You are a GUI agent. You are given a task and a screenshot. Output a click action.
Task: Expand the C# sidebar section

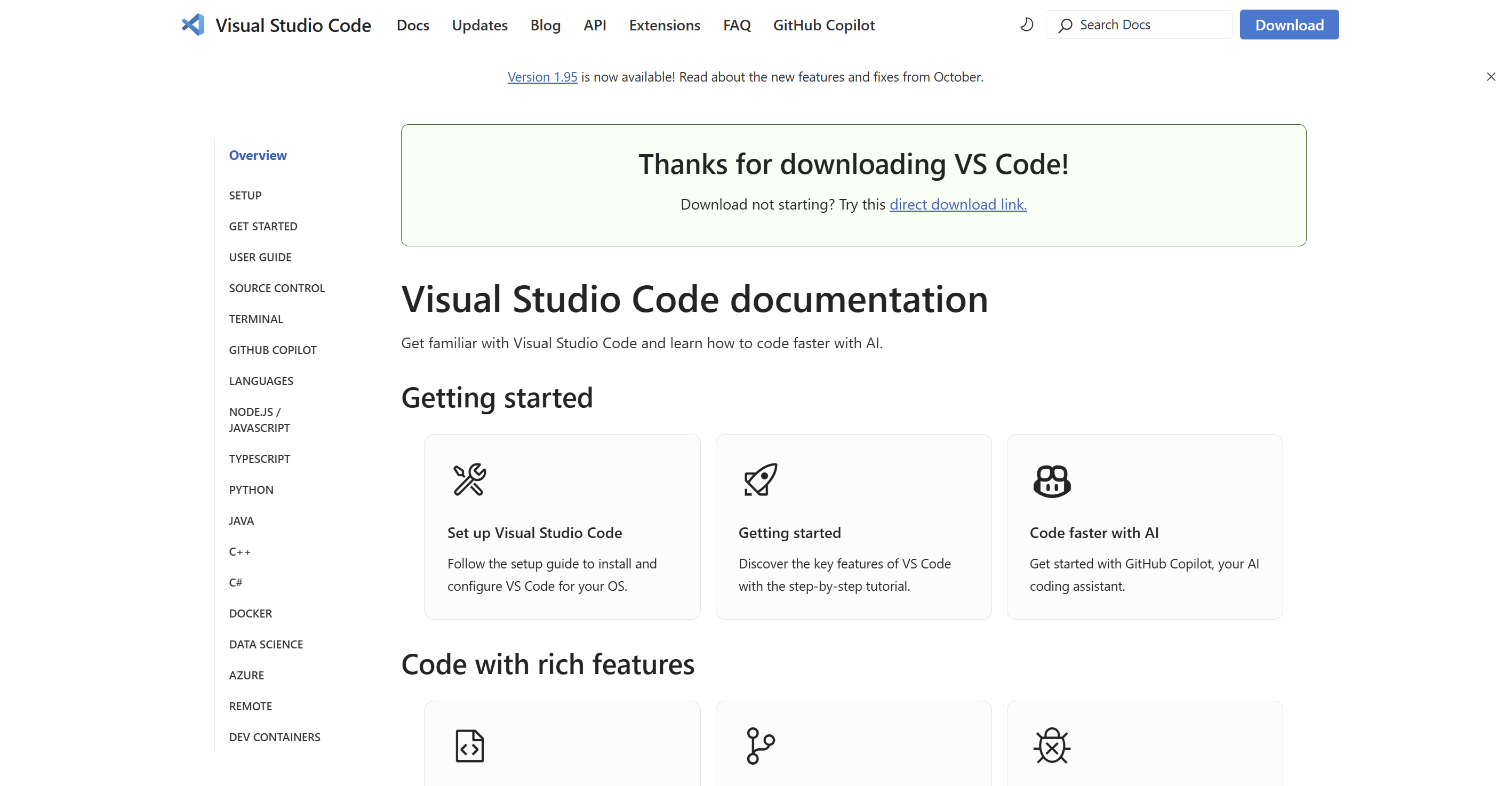pos(235,582)
